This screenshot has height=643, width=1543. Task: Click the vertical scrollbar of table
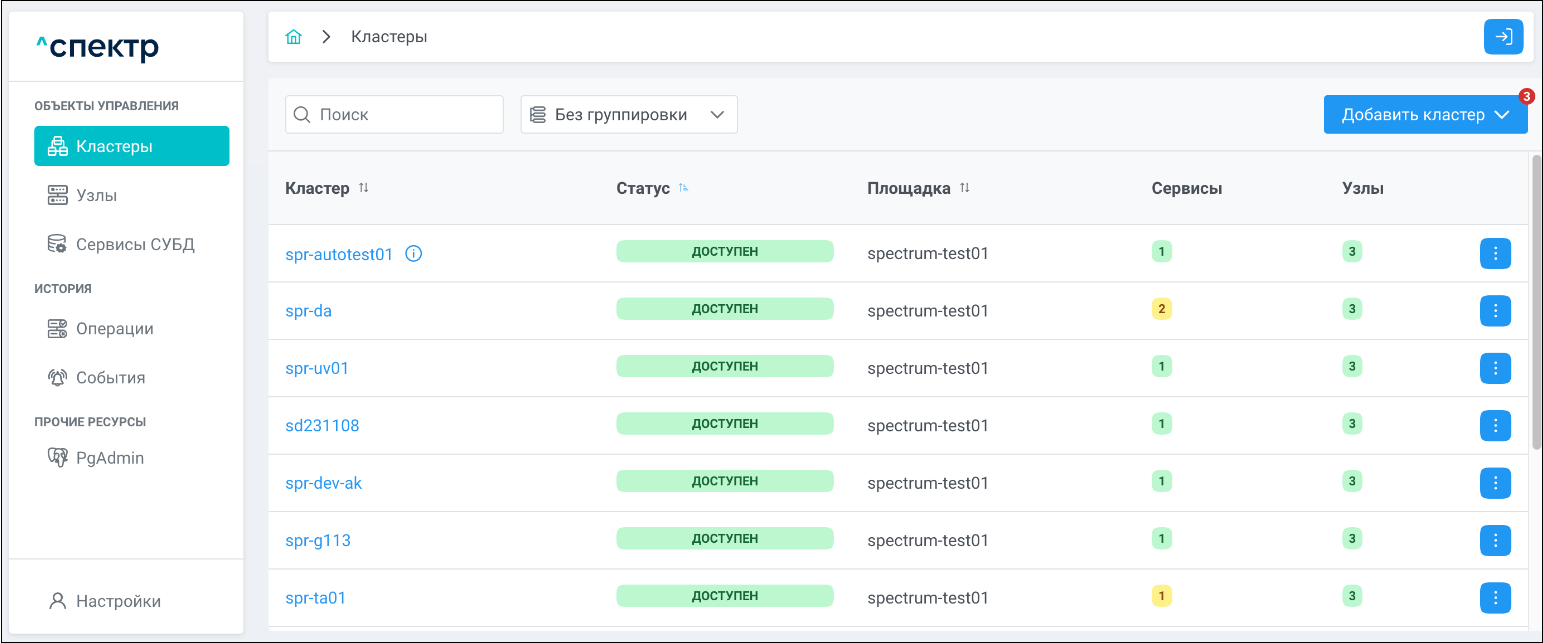pos(1536,300)
